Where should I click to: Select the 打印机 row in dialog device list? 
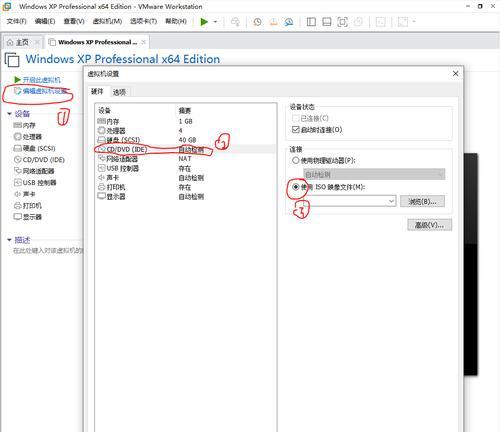click(185, 187)
